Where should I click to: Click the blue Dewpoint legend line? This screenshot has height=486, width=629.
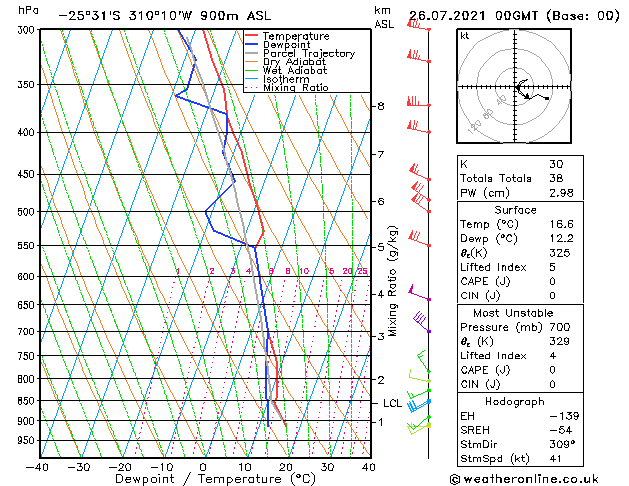252,45
